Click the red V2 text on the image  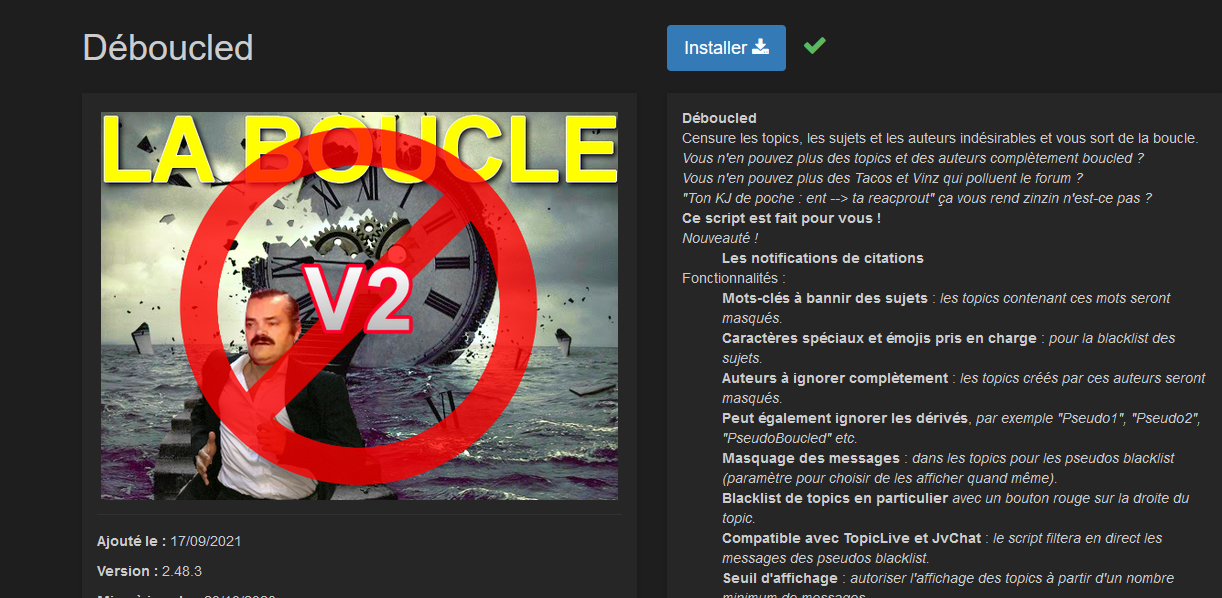point(358,299)
